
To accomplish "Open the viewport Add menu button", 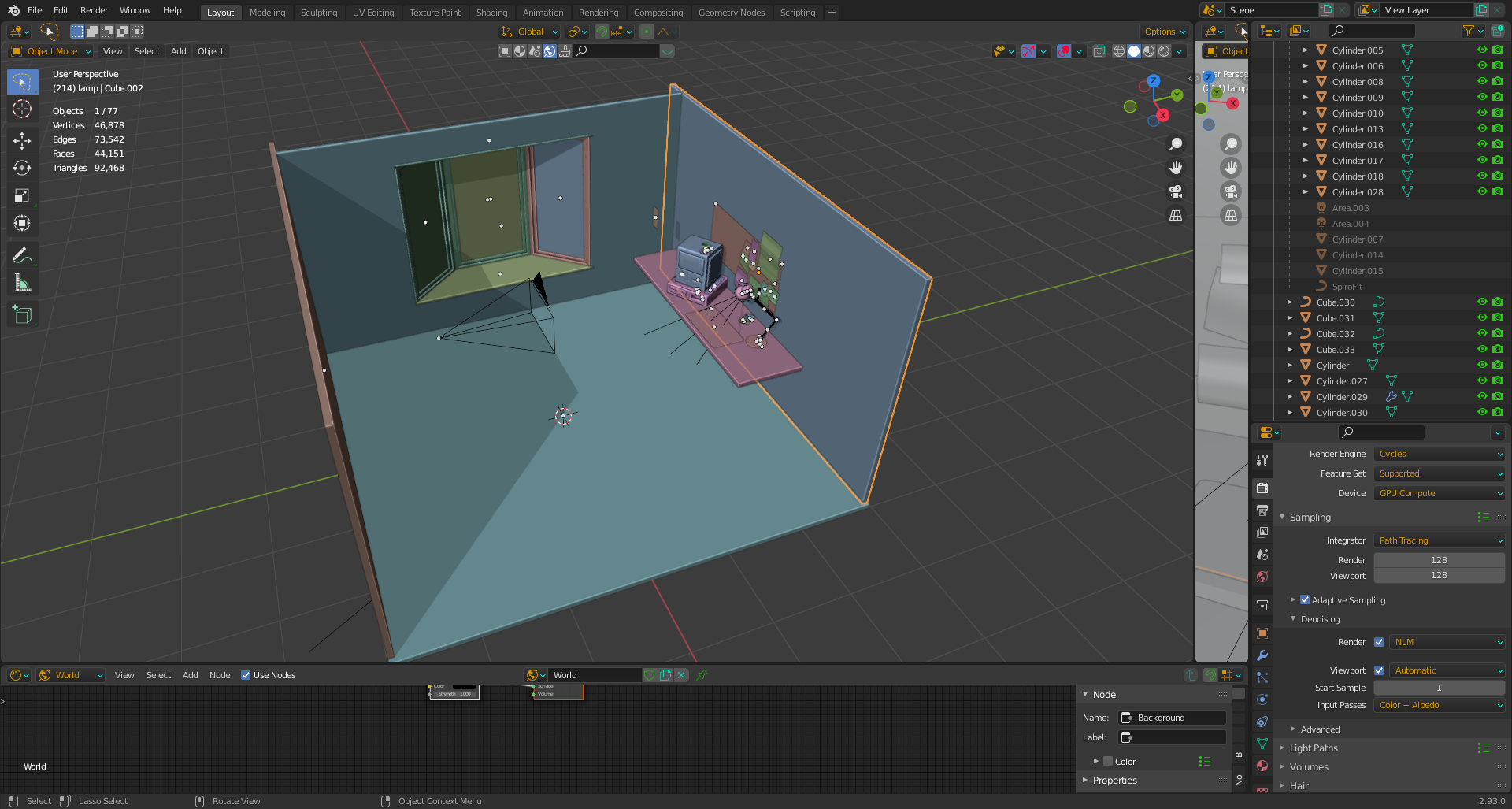I will pyautogui.click(x=179, y=51).
